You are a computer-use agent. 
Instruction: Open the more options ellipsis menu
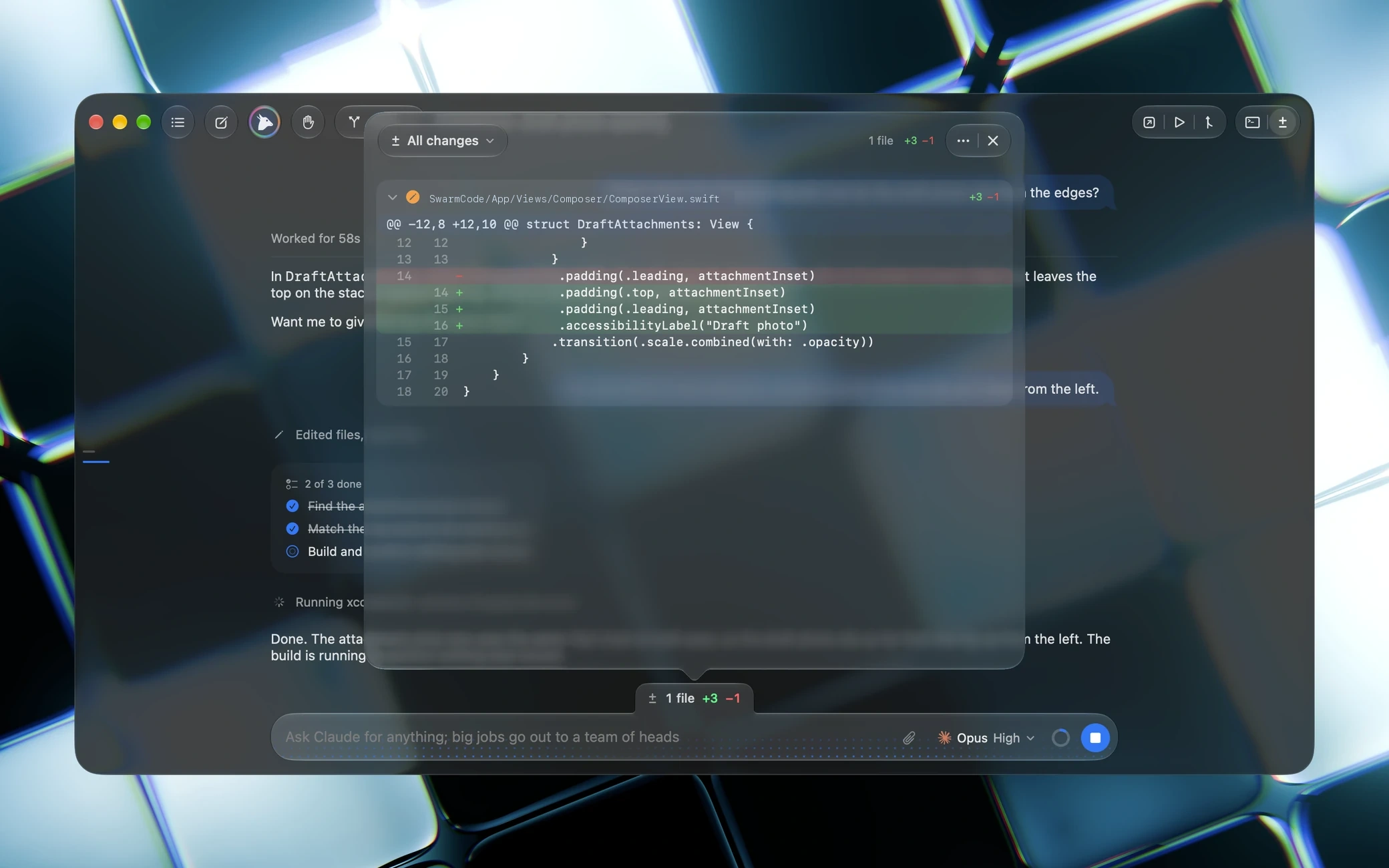click(x=963, y=141)
